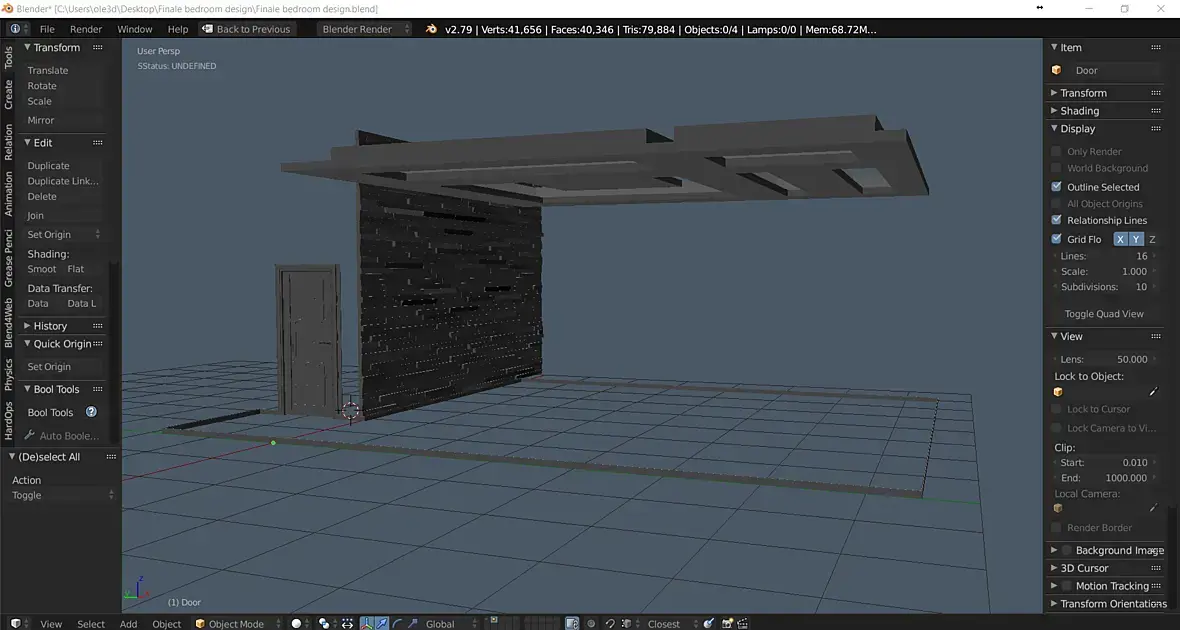Select the translate manipulator arrow icon
Image resolution: width=1180 pixels, height=630 pixels.
click(x=382, y=623)
